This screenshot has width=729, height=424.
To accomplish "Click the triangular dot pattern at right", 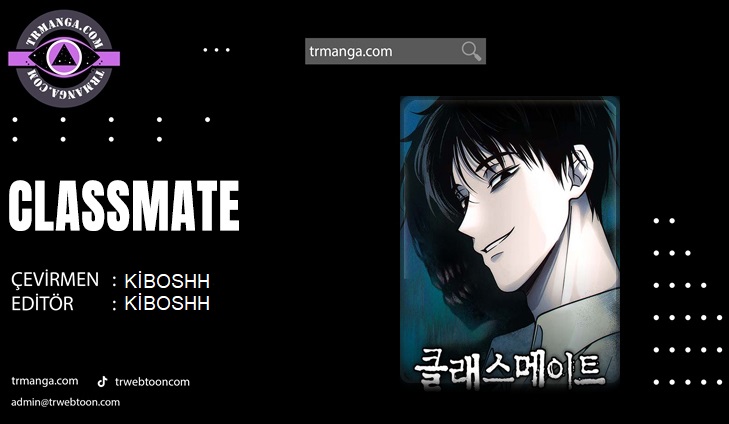I will tap(688, 301).
